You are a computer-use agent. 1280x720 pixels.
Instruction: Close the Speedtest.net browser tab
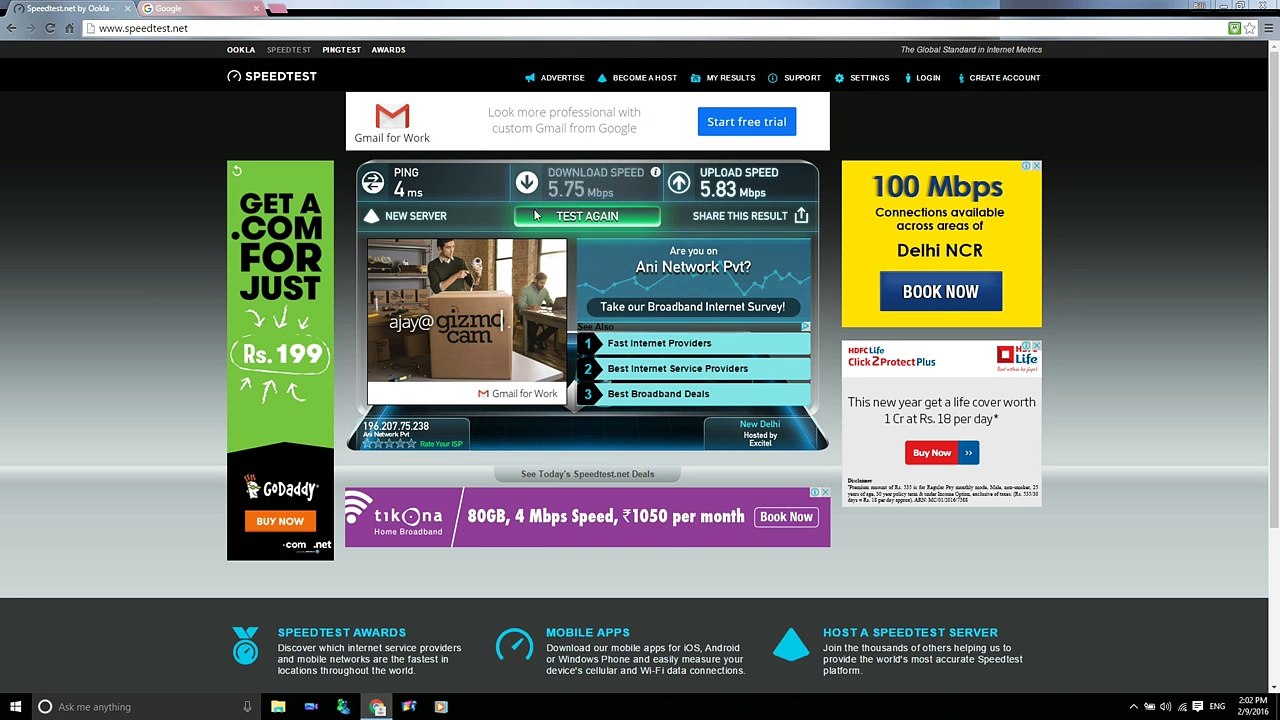pyautogui.click(x=127, y=8)
